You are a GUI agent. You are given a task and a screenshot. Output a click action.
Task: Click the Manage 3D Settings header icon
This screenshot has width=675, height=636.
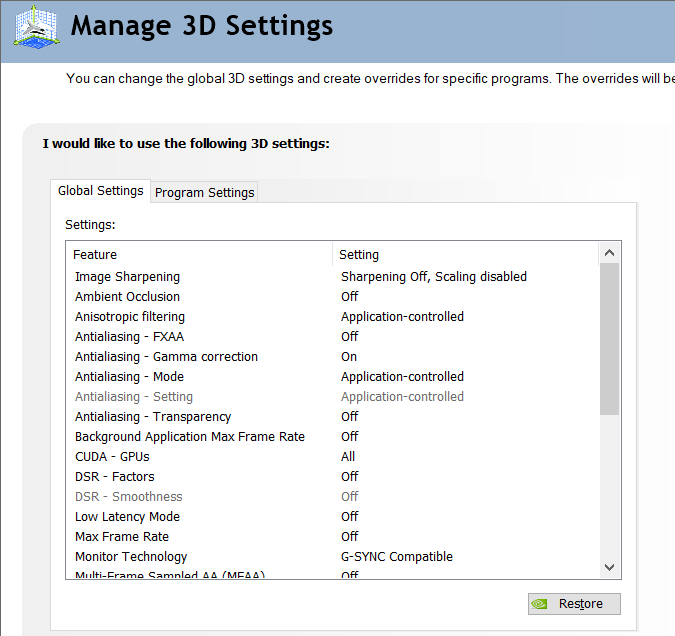pos(34,27)
